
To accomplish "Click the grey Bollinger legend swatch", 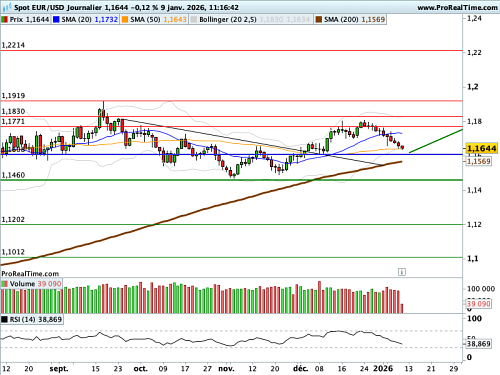I will pyautogui.click(x=194, y=20).
